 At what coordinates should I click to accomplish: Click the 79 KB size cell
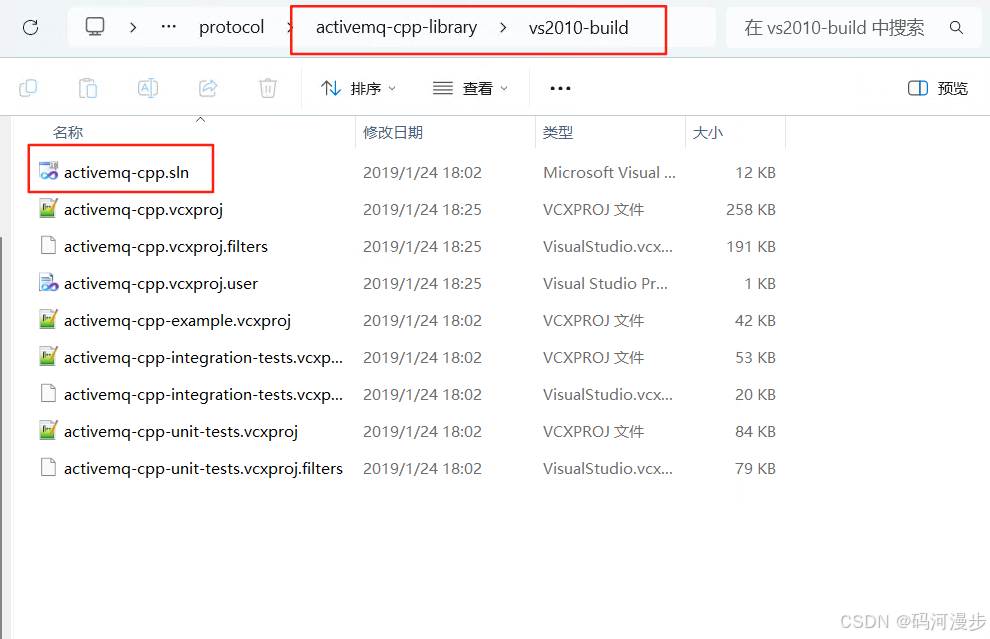[x=755, y=469]
